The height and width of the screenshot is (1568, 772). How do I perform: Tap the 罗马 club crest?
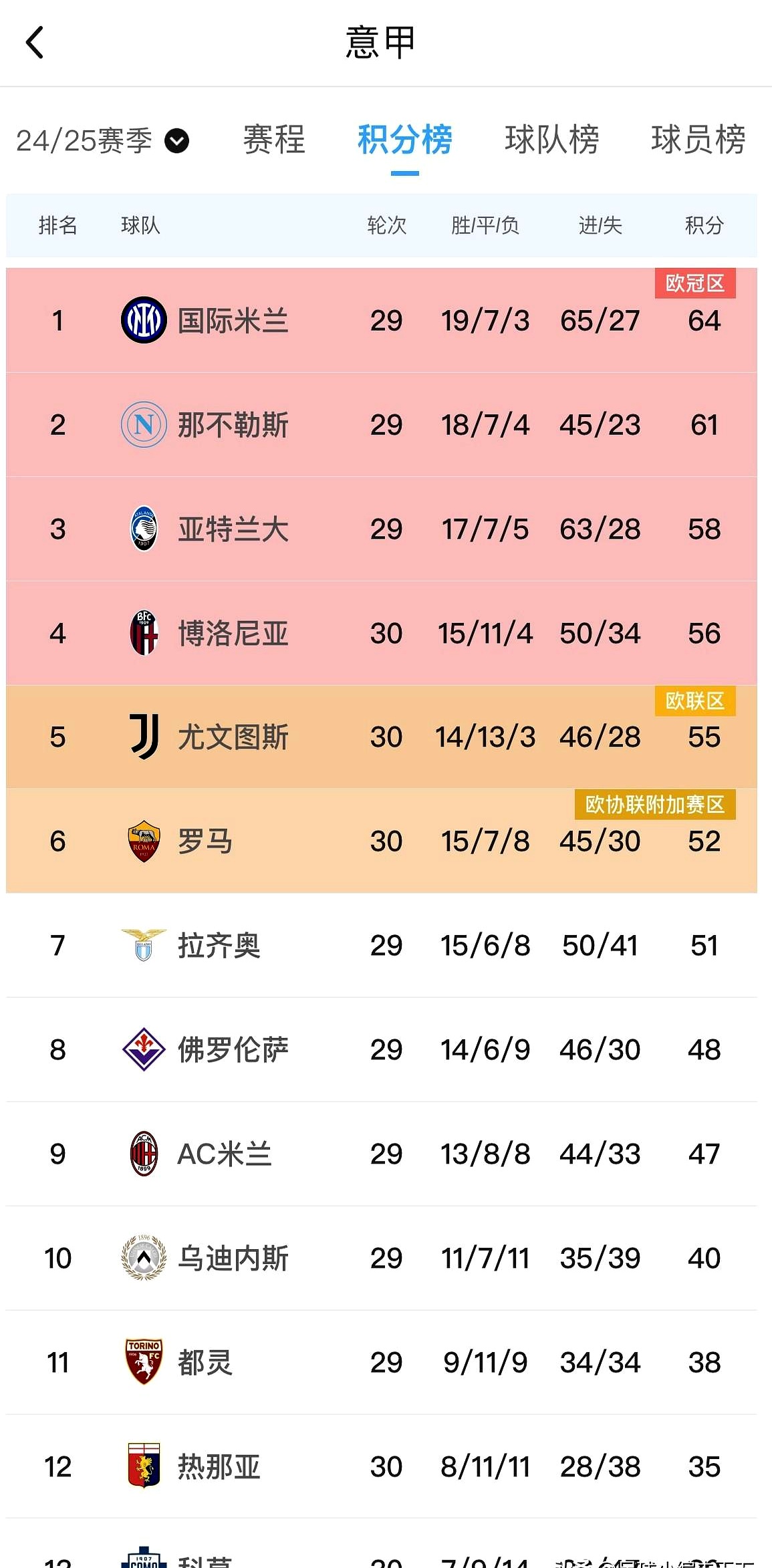[x=144, y=841]
